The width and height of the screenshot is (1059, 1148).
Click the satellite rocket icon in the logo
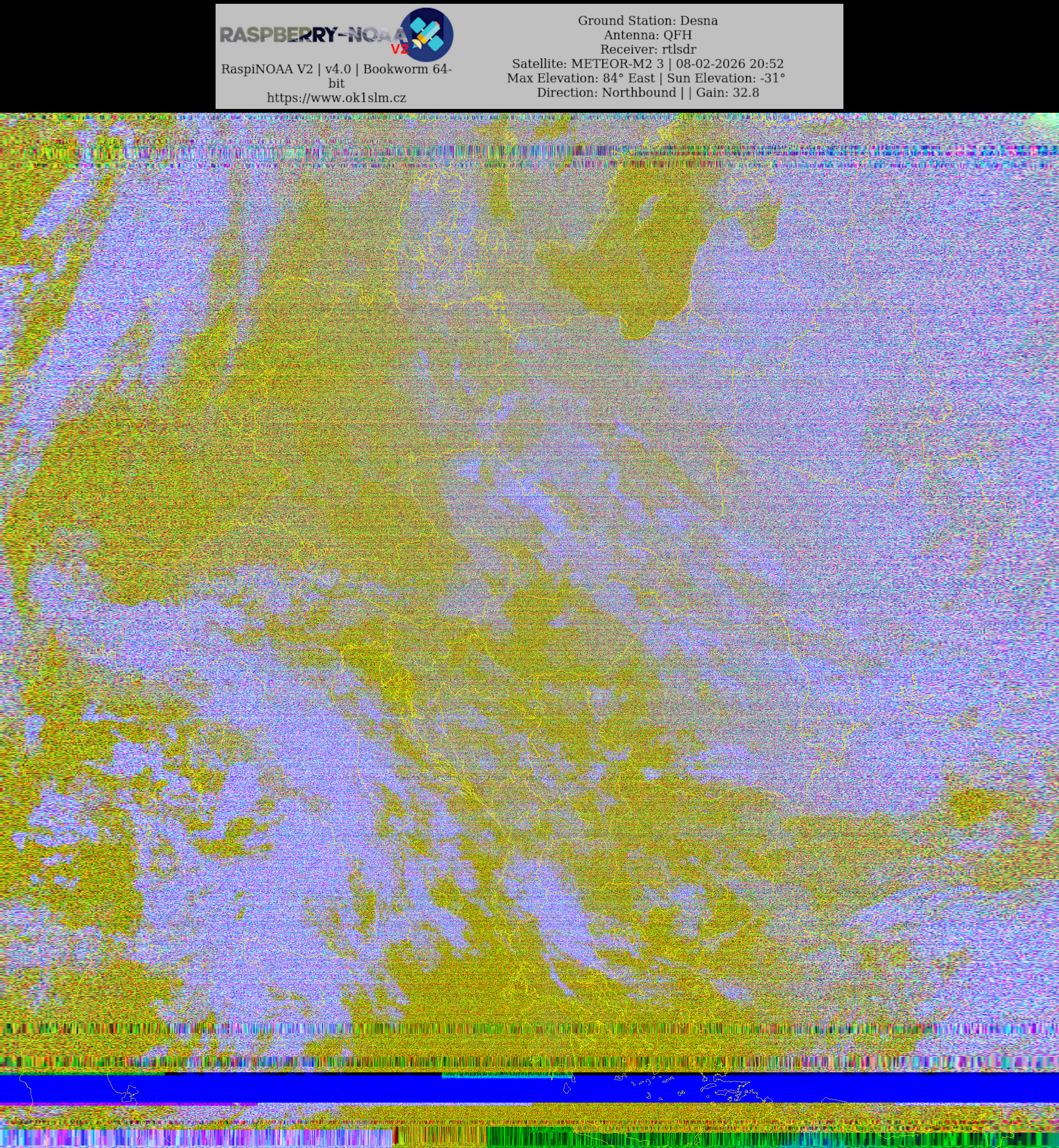427,34
